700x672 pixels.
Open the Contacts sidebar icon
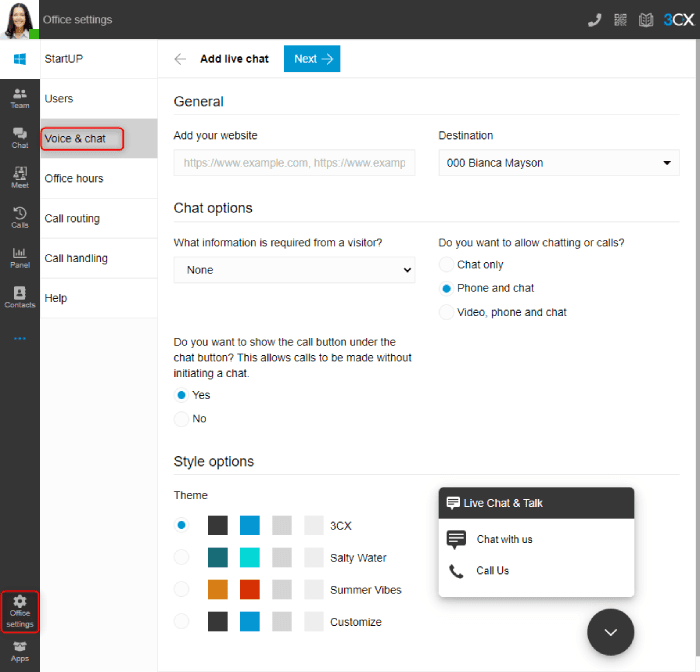click(20, 298)
